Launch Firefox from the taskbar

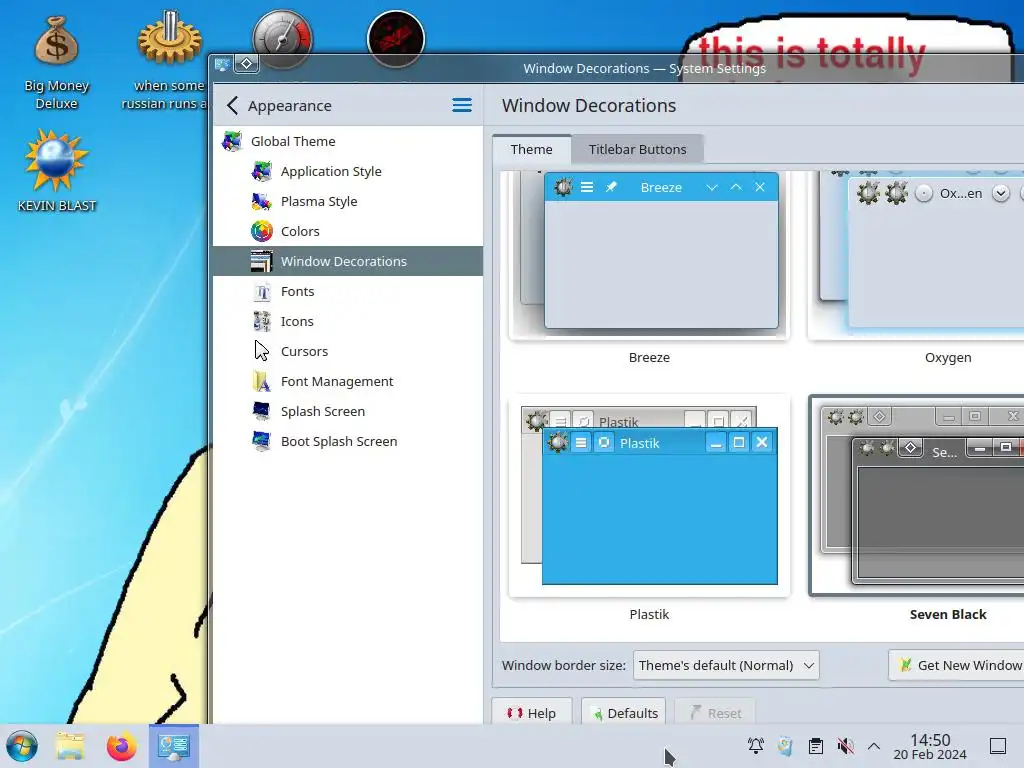[121, 746]
